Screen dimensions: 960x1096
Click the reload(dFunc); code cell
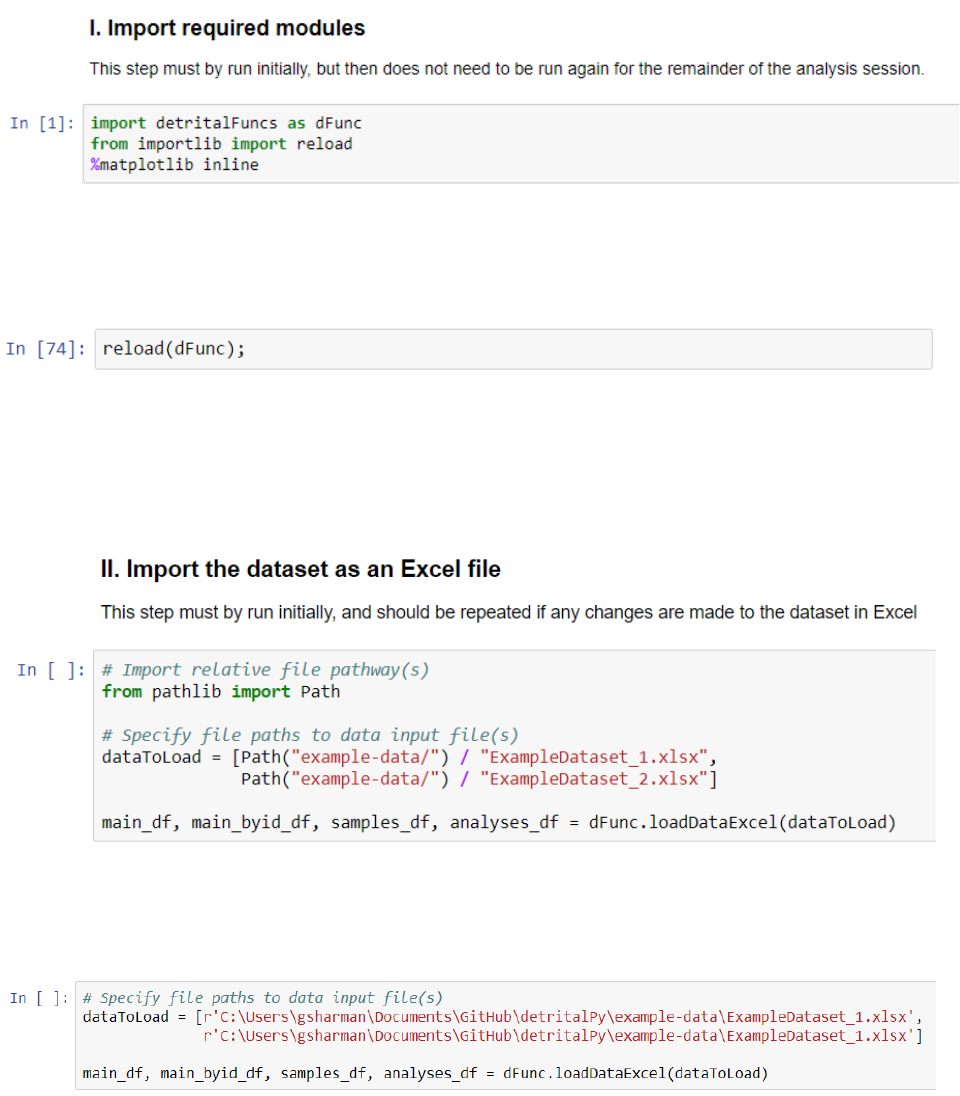point(513,349)
